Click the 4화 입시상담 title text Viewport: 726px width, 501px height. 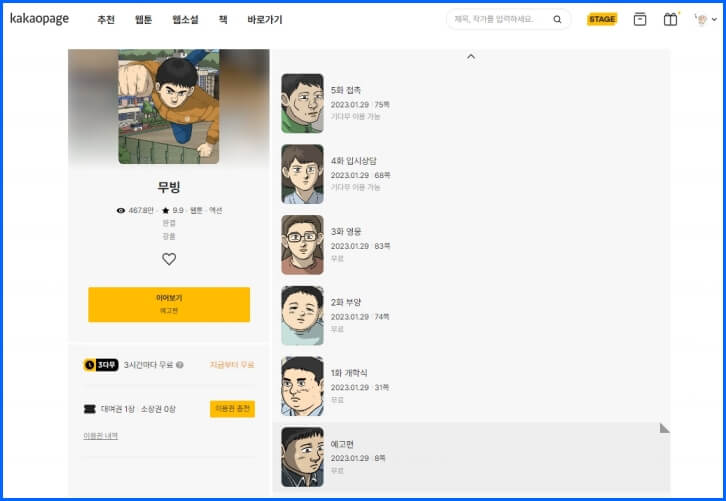point(354,161)
